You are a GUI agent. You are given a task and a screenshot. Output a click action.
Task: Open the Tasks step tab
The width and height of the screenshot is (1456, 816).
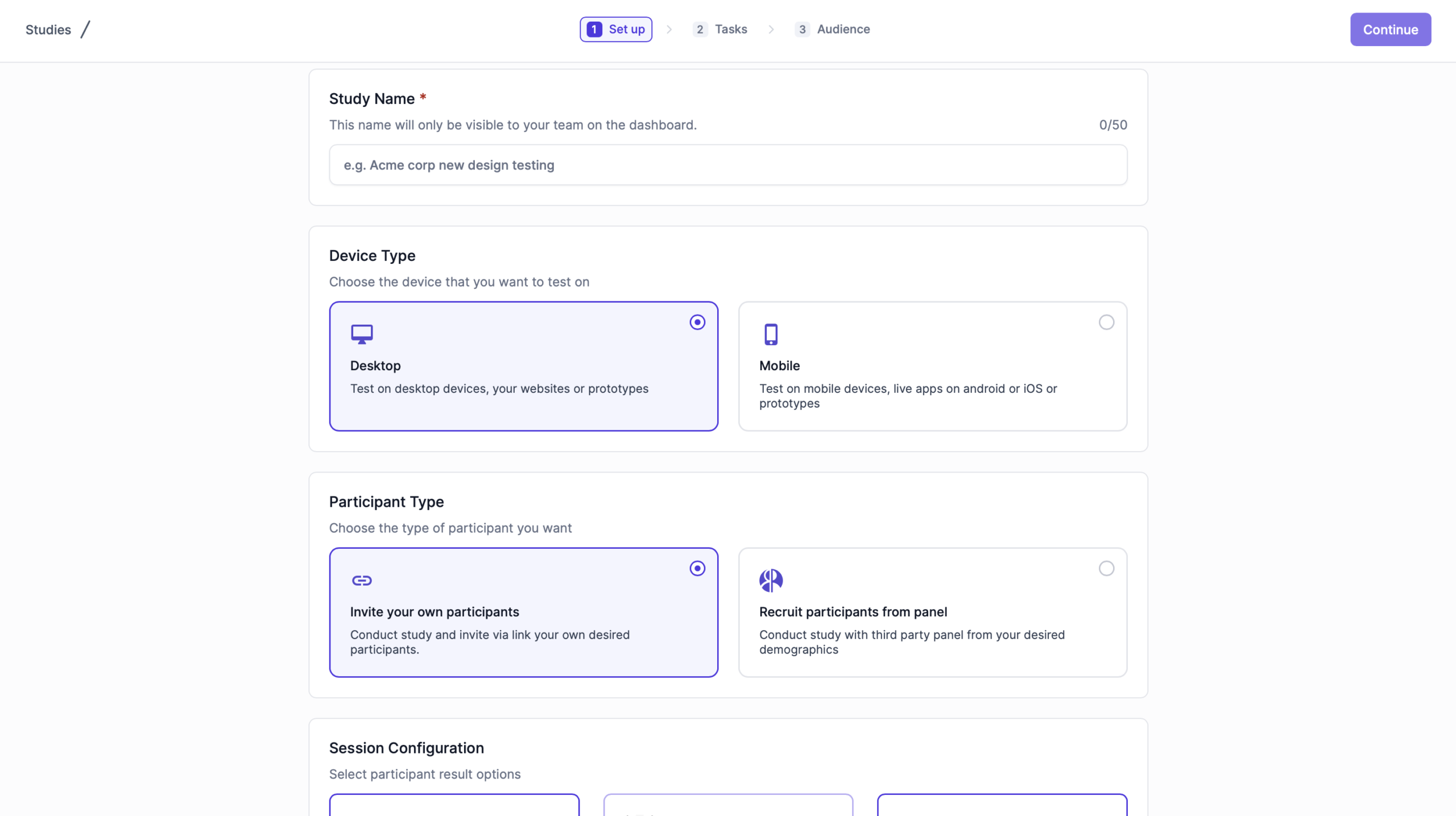(x=730, y=30)
